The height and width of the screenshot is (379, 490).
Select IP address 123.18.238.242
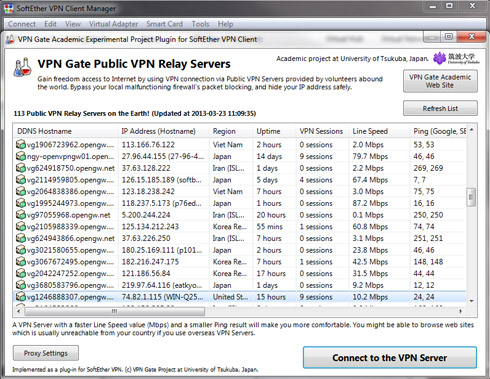(148, 191)
